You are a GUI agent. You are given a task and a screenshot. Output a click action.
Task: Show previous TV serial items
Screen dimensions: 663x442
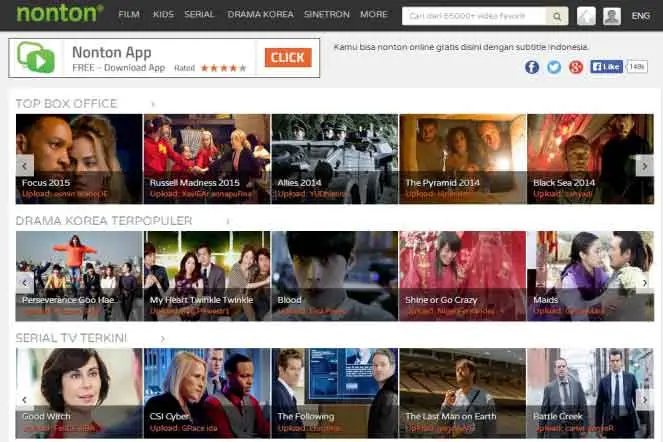(25, 400)
